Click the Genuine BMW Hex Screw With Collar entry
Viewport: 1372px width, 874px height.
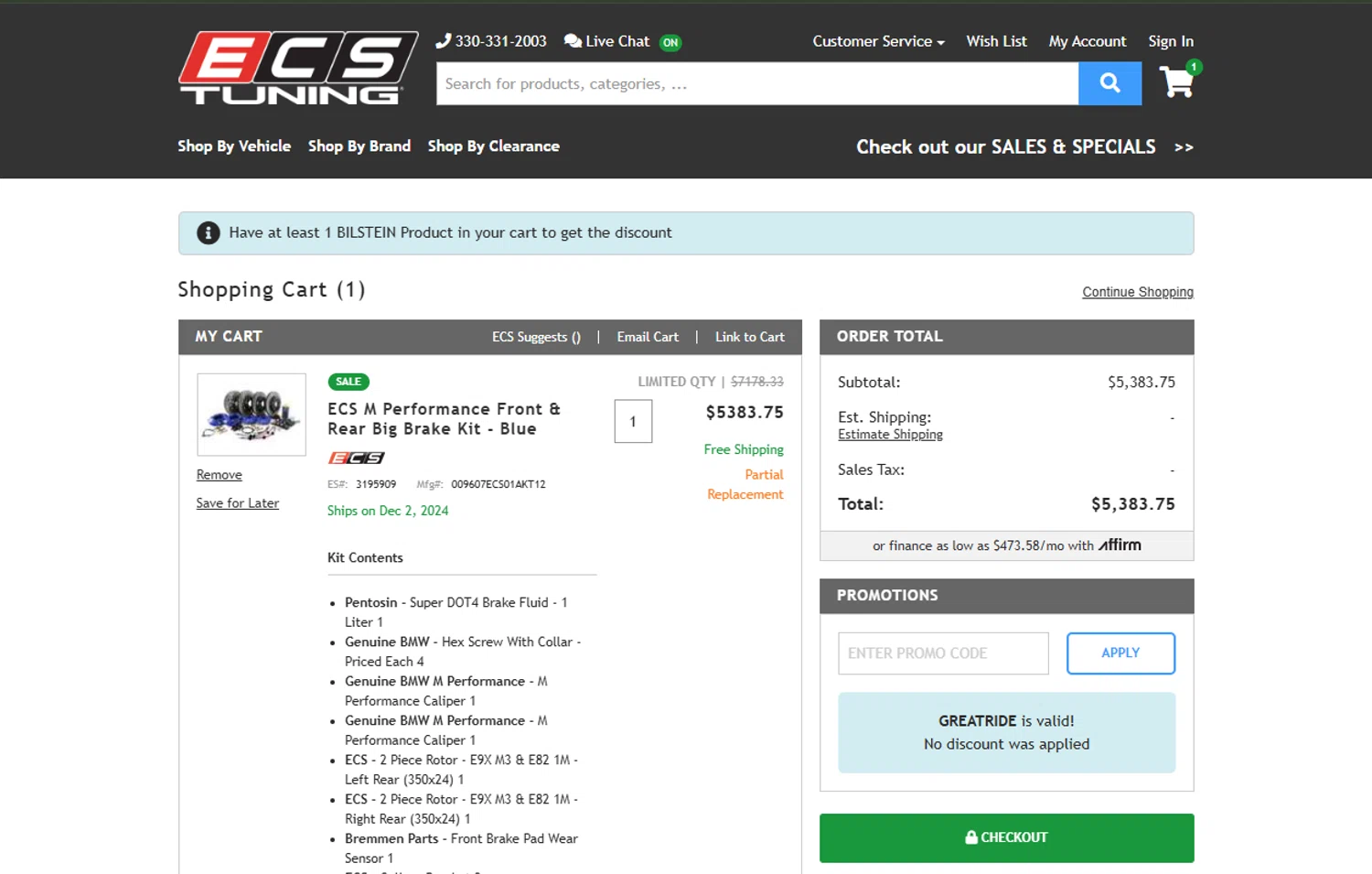point(463,652)
